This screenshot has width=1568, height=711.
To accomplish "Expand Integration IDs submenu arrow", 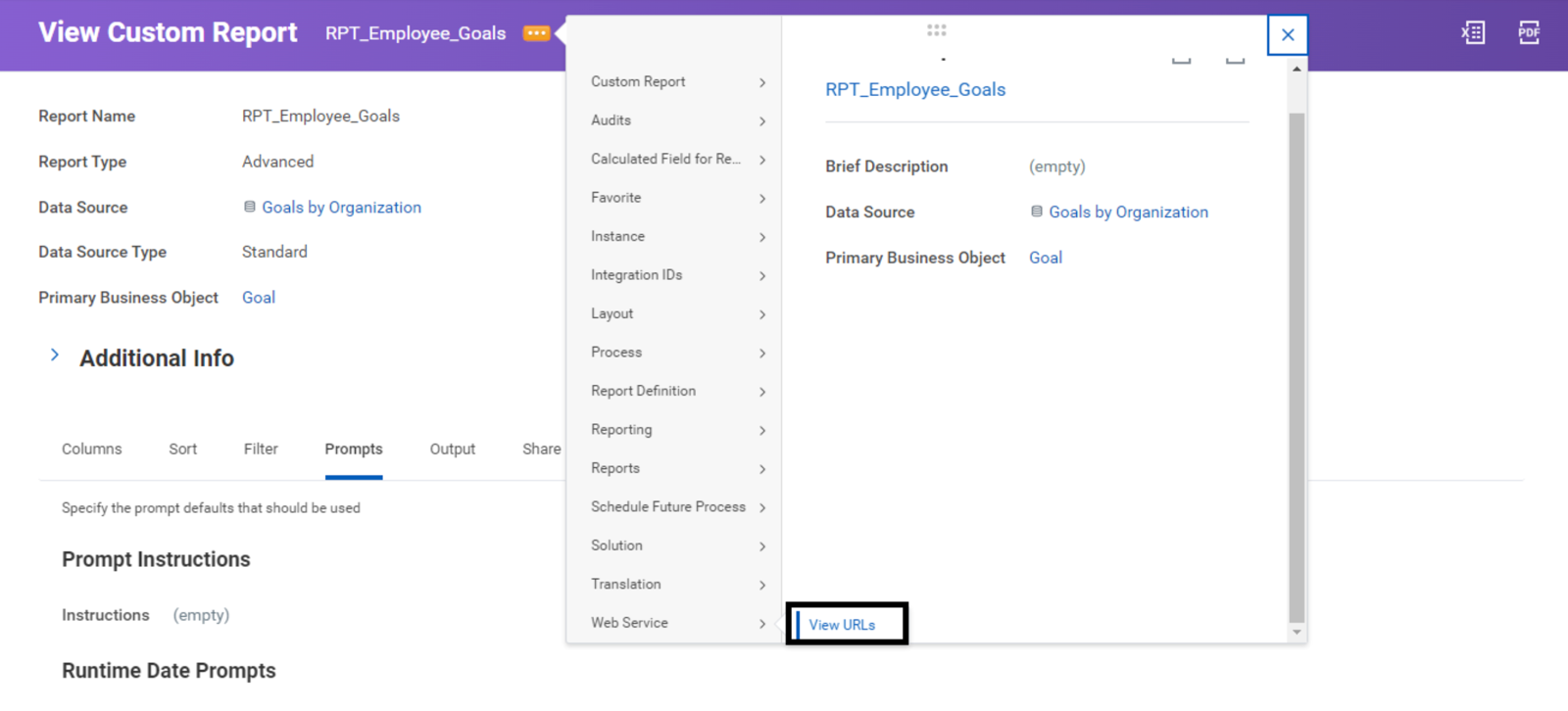I will (762, 275).
